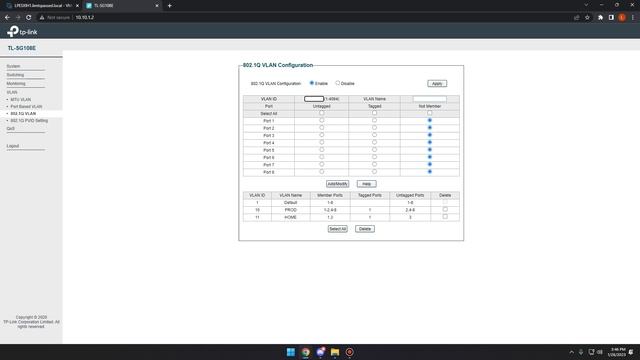Open the VLAN section in sidebar
The width and height of the screenshot is (640, 360).
[x=12, y=93]
